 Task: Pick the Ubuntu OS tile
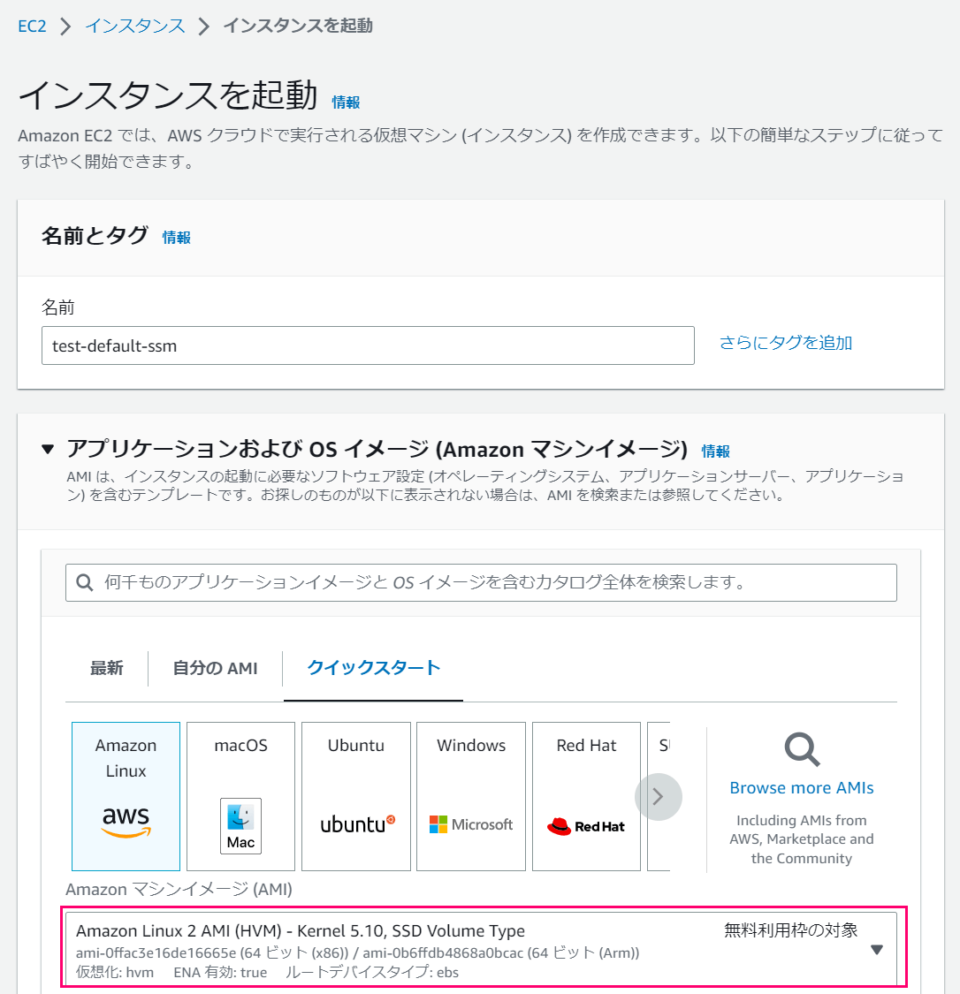click(356, 796)
